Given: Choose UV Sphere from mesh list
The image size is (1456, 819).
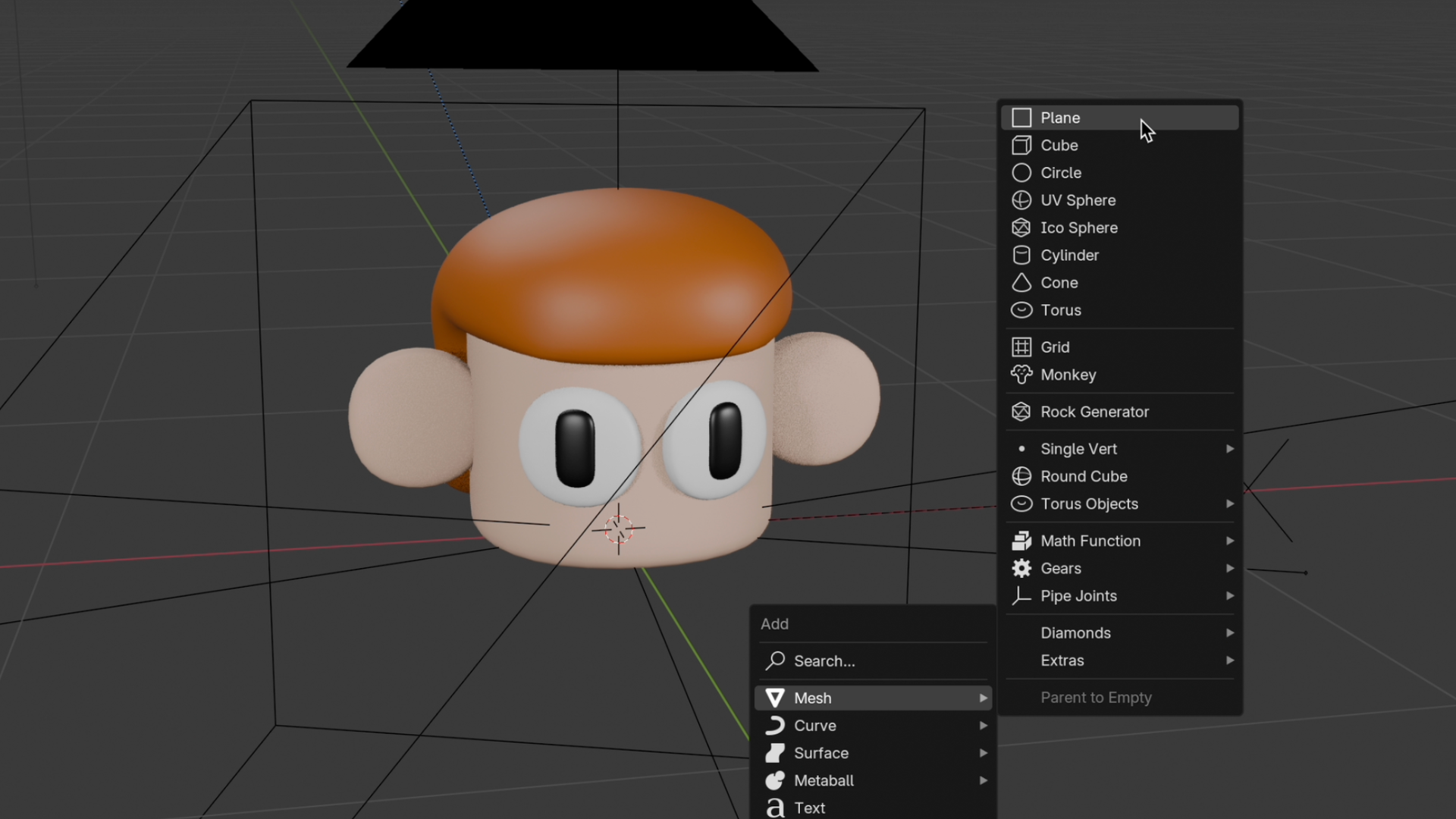Looking at the screenshot, I should (1120, 200).
